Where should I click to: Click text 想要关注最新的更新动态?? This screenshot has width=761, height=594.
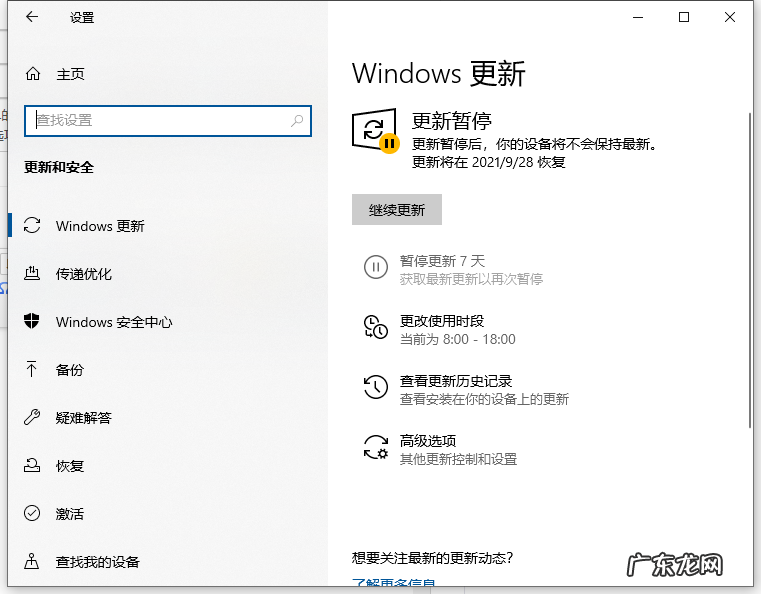point(432,558)
